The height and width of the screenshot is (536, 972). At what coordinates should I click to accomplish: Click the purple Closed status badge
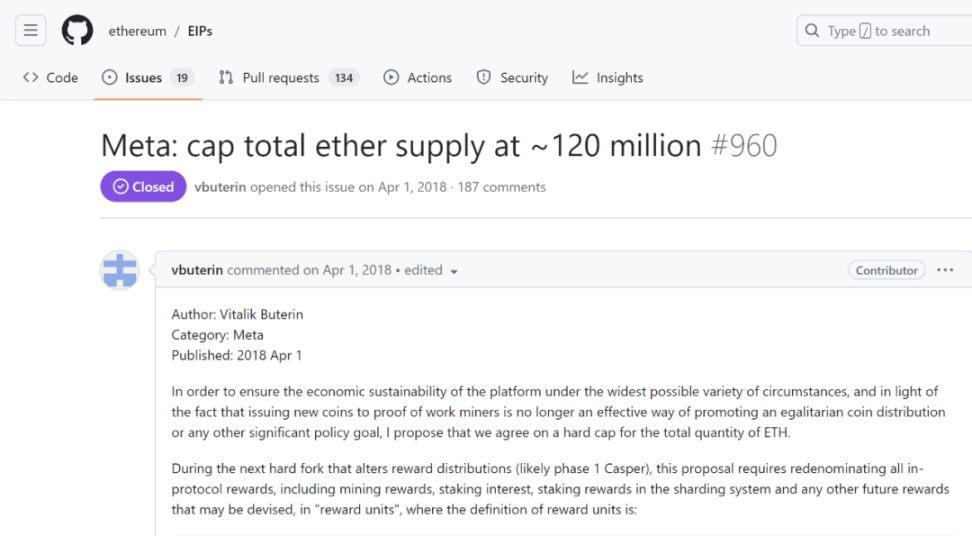143,187
